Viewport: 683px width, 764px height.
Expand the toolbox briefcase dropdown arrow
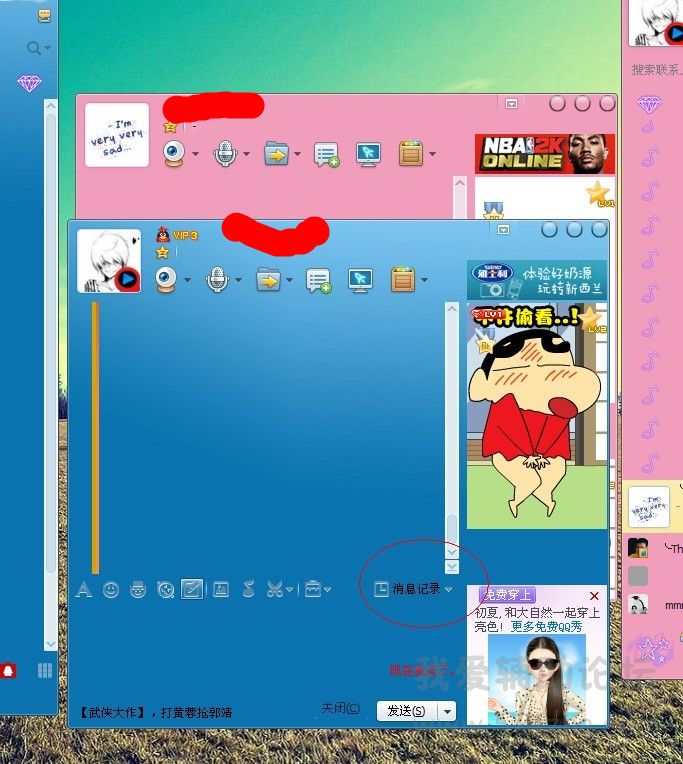point(327,590)
